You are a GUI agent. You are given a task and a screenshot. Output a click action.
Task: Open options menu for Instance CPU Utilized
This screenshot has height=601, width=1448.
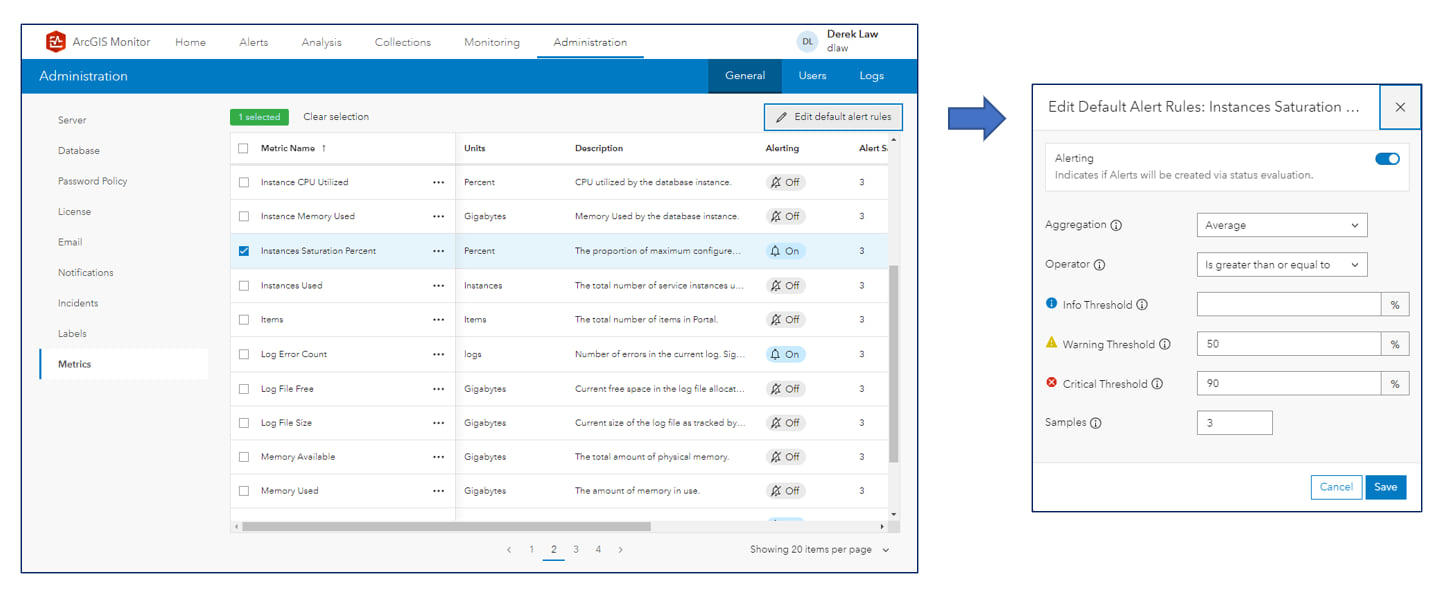[438, 183]
